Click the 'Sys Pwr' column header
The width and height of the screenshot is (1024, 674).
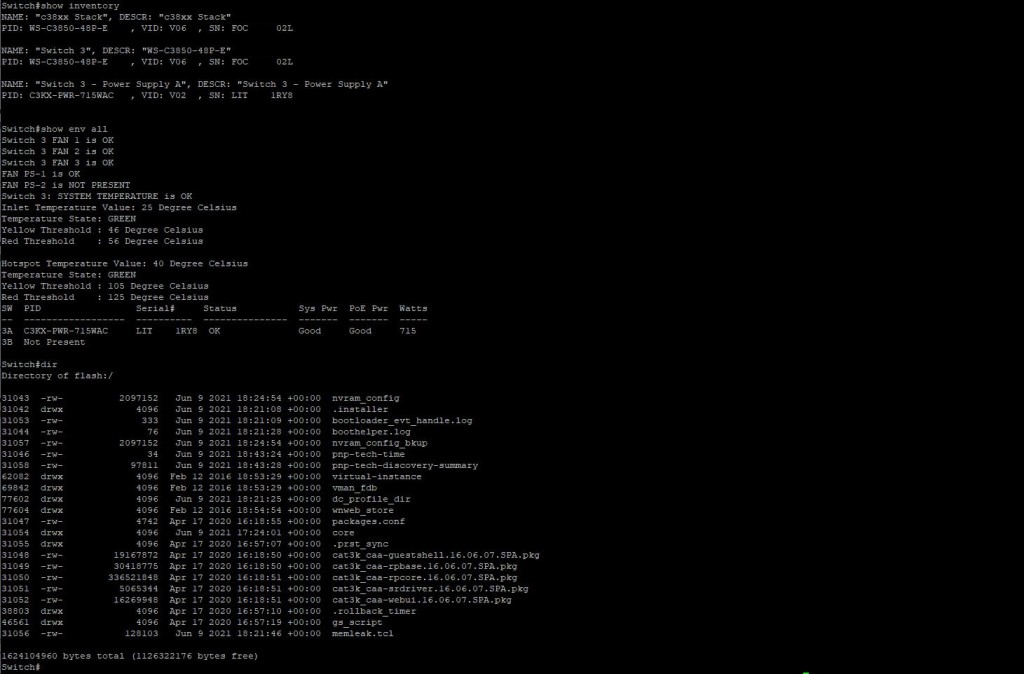(318, 308)
